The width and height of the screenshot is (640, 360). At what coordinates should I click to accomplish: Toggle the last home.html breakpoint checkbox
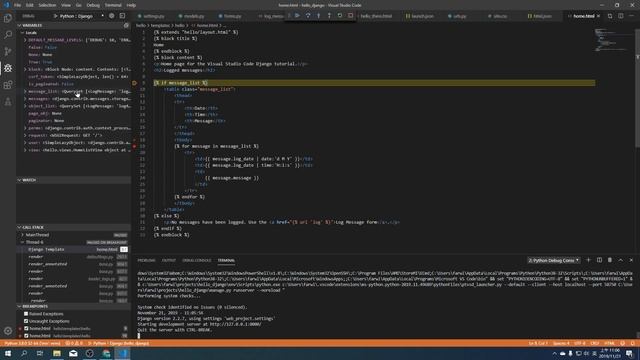coord(26,336)
